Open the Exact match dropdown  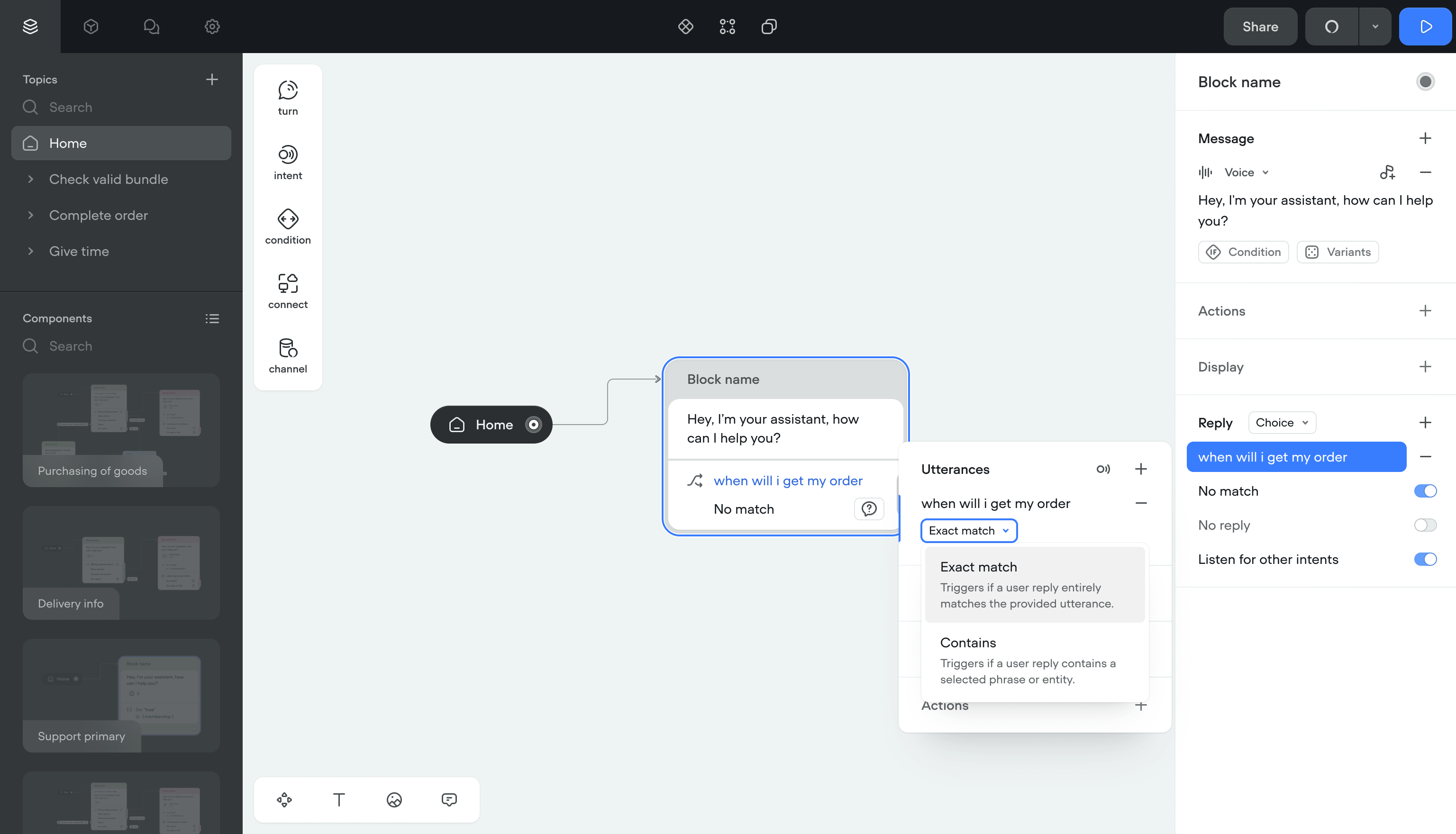point(969,530)
